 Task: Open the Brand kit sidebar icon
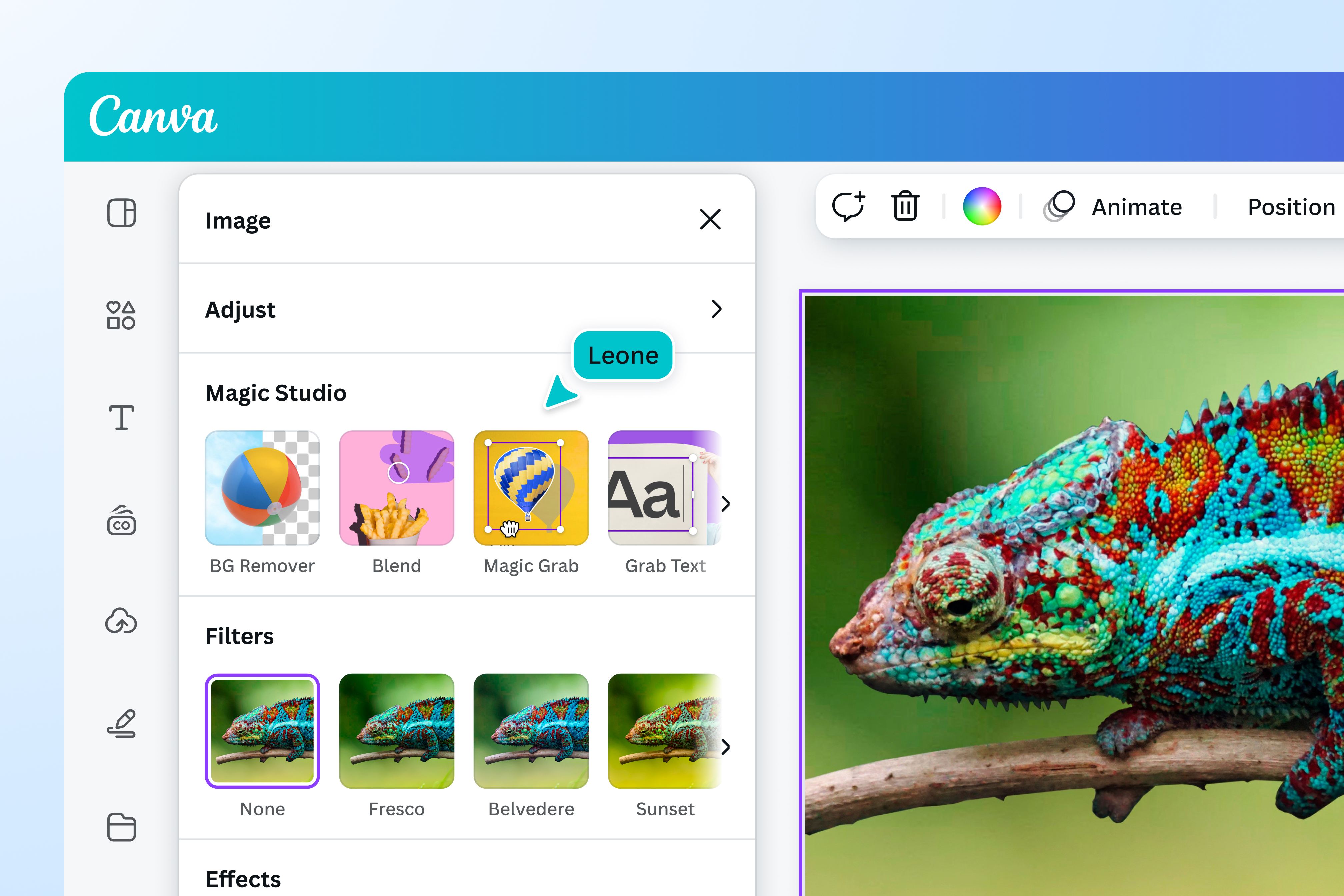121,520
